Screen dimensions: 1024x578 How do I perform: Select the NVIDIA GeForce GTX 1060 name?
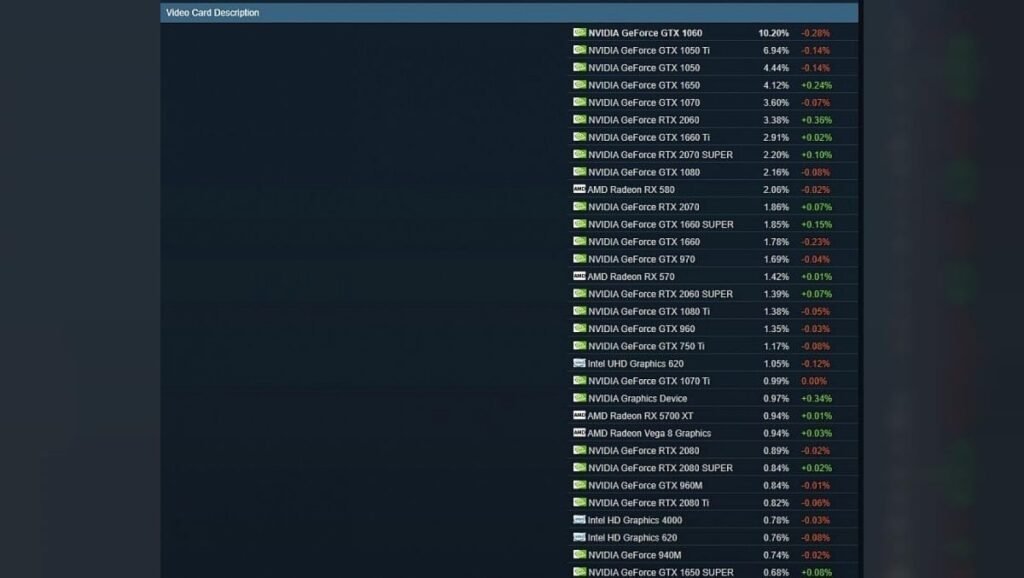pyautogui.click(x=645, y=33)
